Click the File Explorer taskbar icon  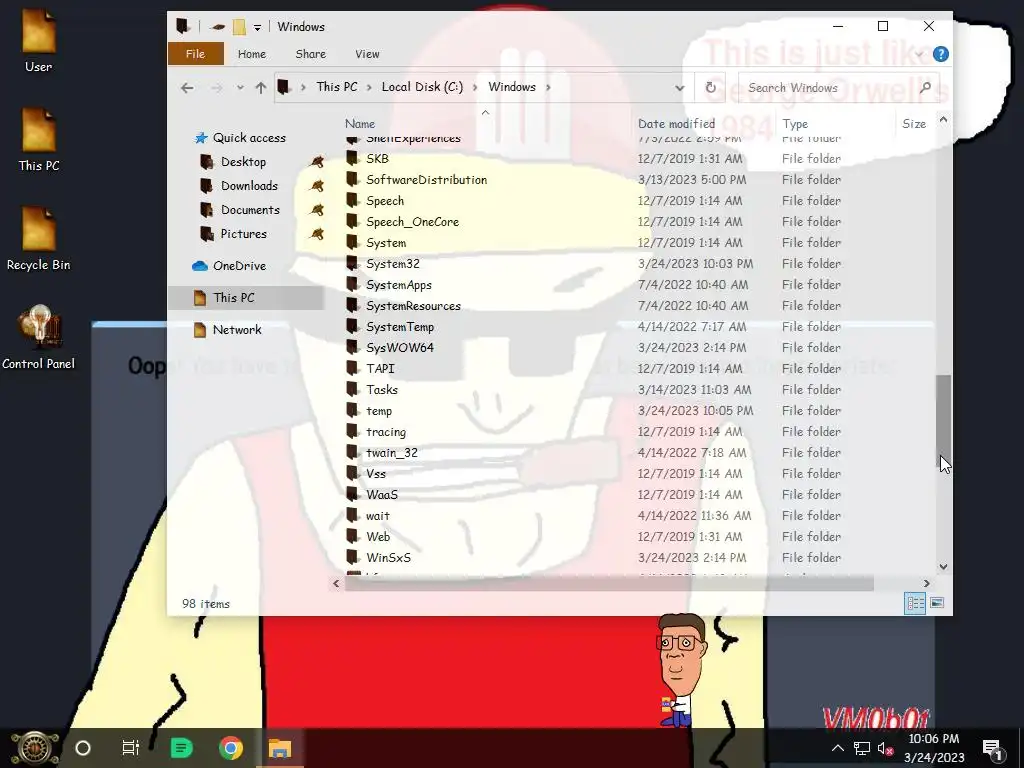click(x=280, y=748)
